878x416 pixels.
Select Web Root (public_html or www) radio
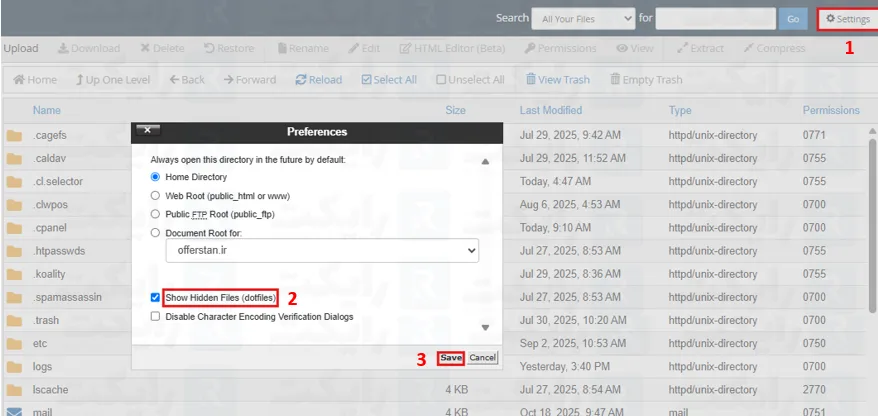point(155,195)
